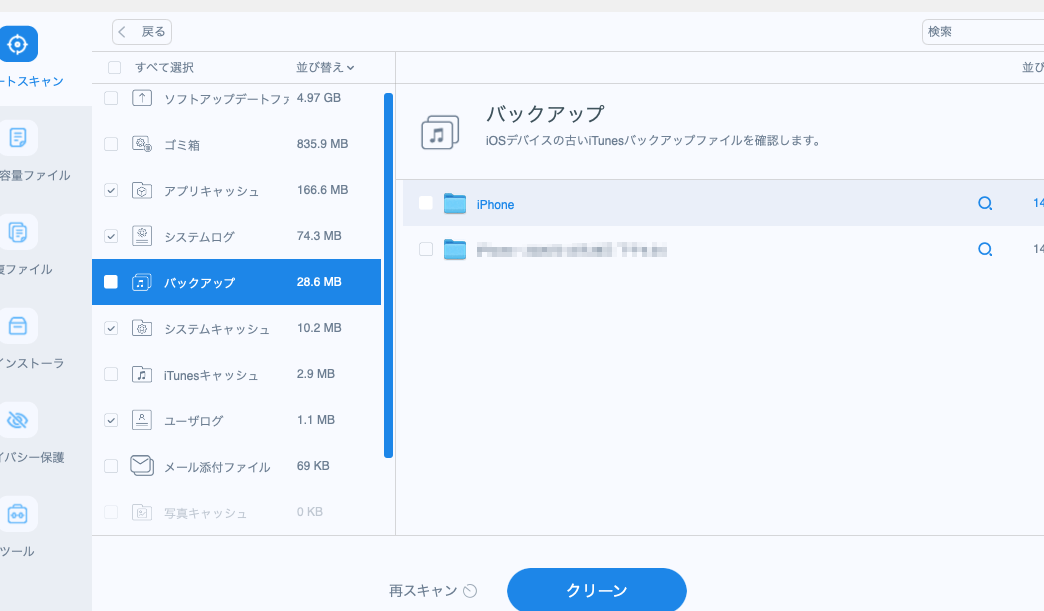Image resolution: width=1044 pixels, height=611 pixels.
Task: Click the メール添付ファイル envelope icon
Action: click(x=142, y=466)
